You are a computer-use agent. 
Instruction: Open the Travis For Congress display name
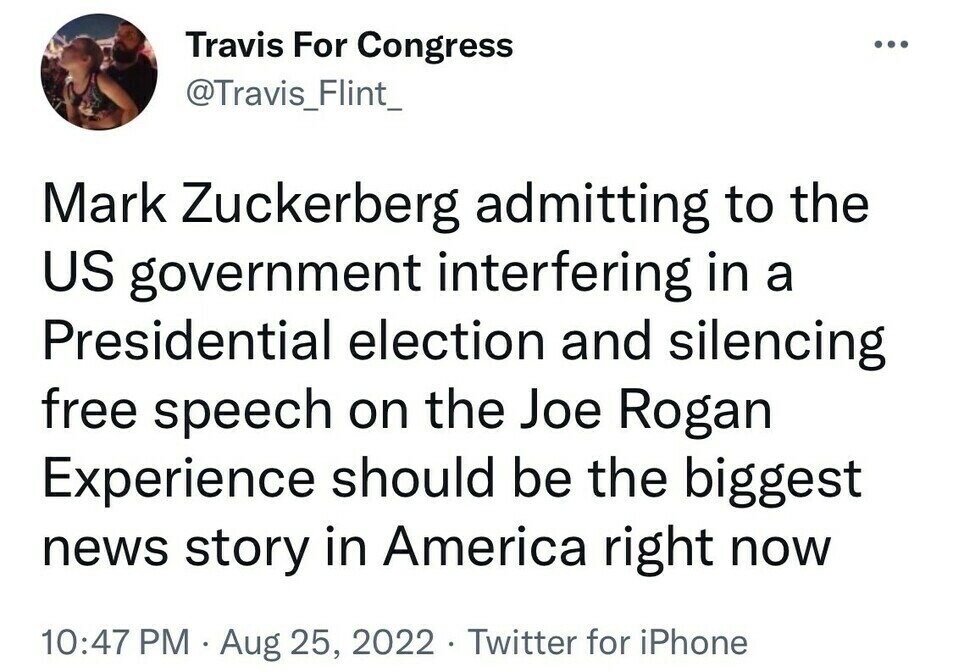[x=349, y=45]
